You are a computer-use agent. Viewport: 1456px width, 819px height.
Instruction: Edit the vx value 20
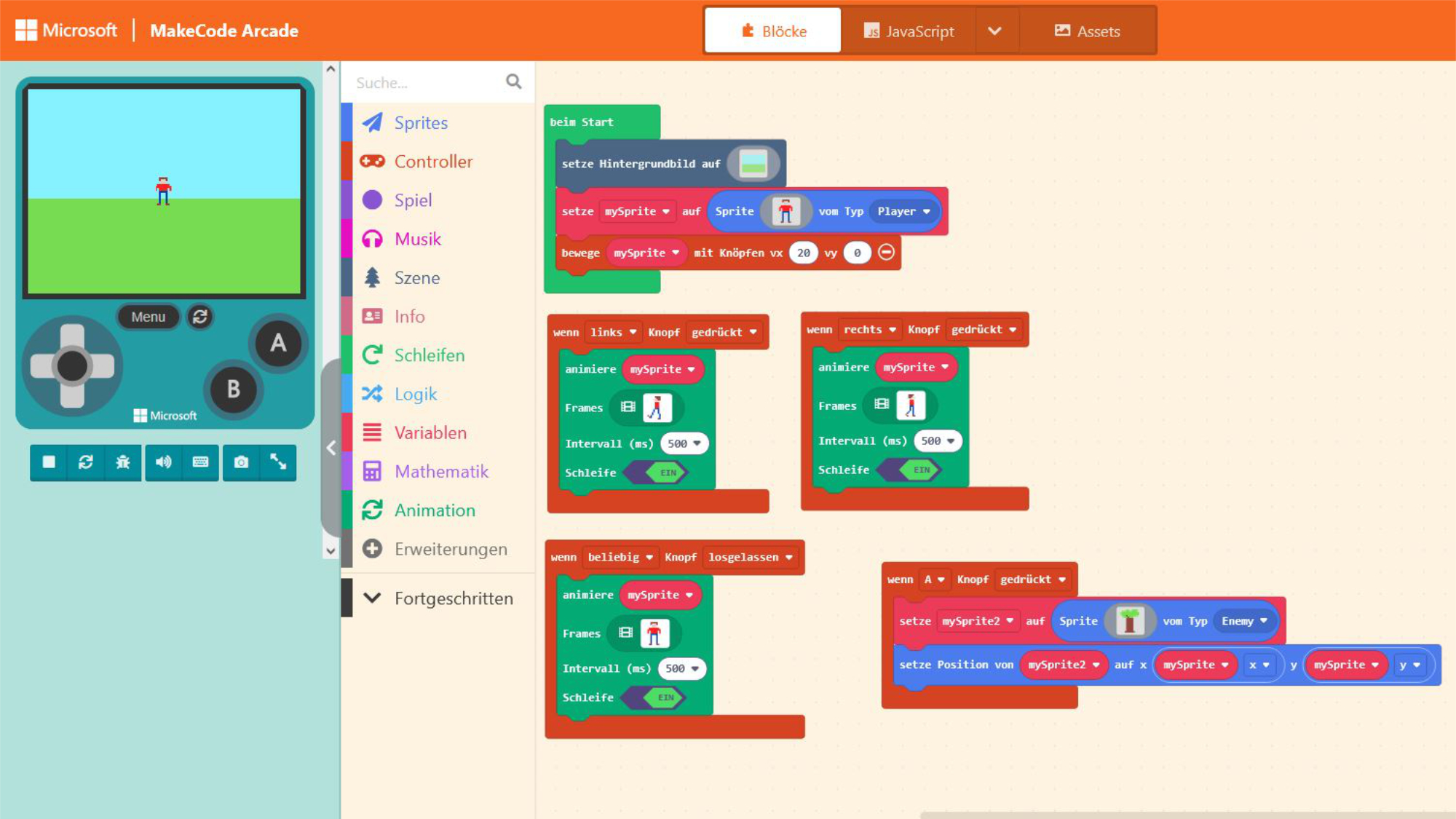tap(803, 253)
